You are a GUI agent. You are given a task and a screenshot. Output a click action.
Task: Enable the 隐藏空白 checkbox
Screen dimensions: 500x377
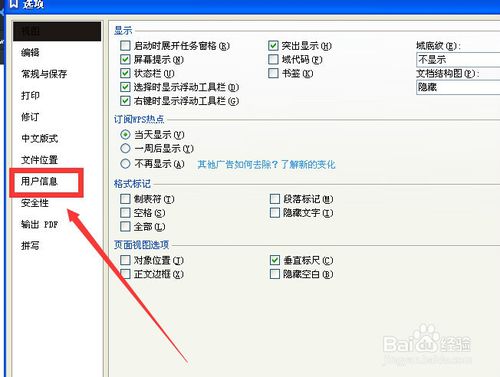[x=275, y=274]
